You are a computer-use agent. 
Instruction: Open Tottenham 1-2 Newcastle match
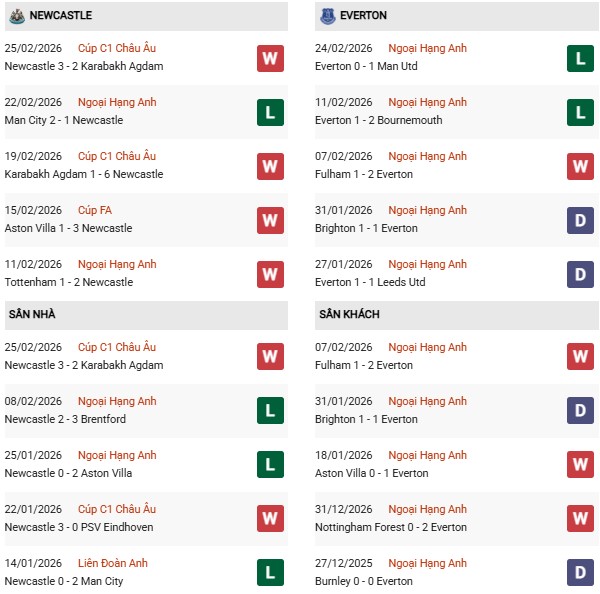point(68,282)
